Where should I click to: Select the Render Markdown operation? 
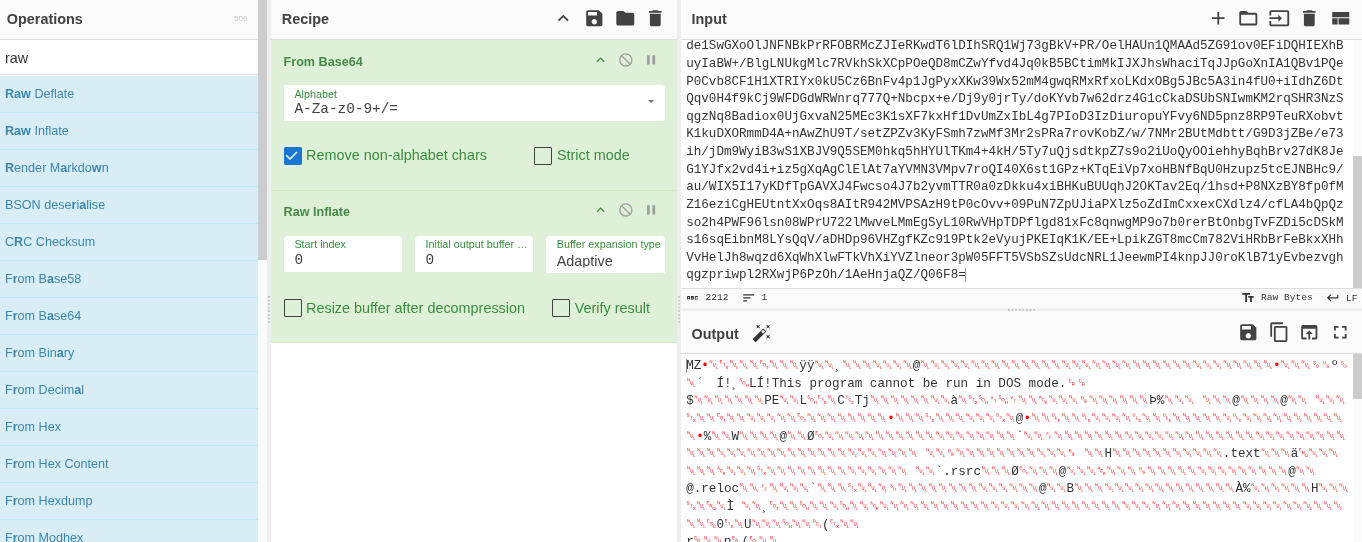click(x=129, y=168)
